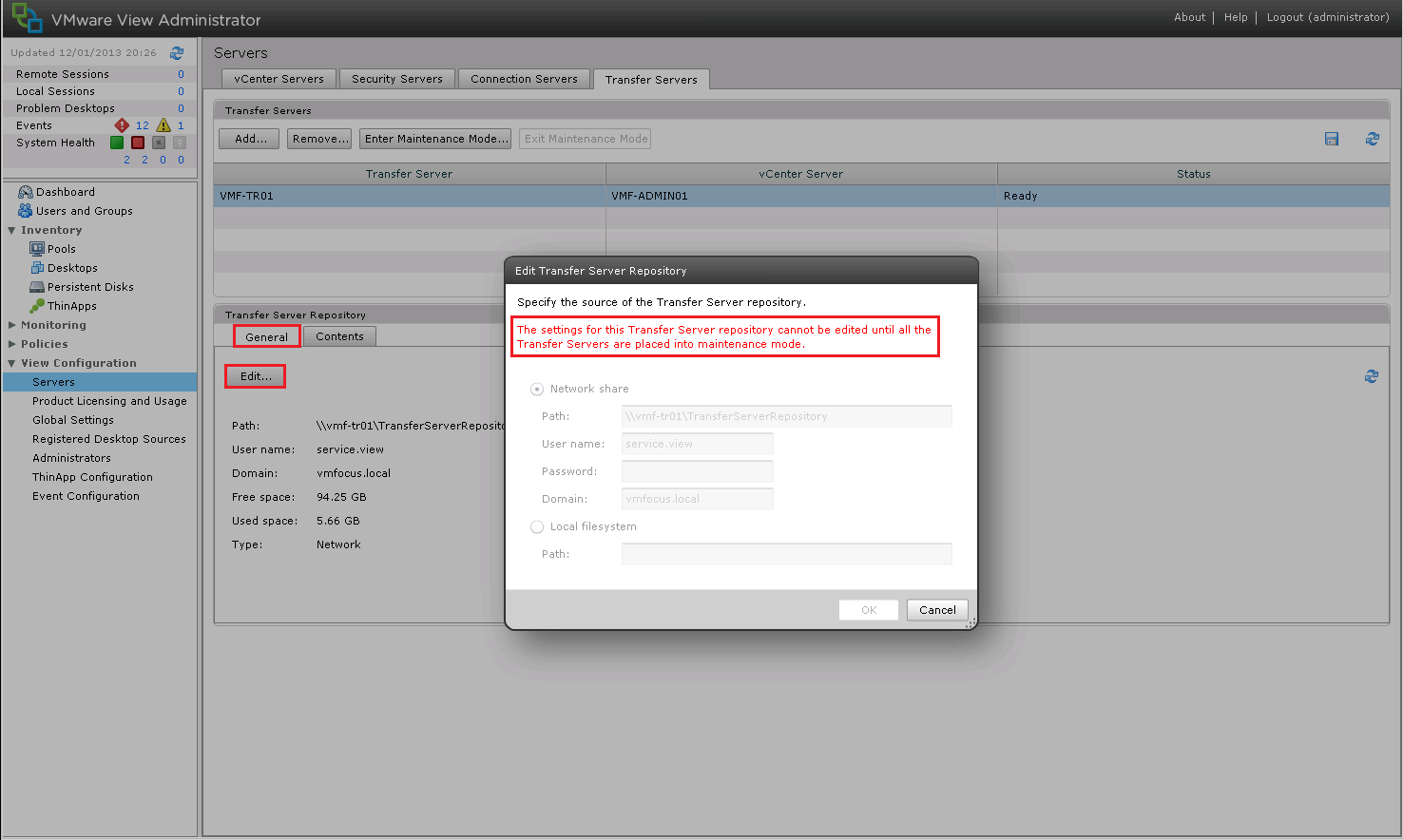Open ThinApps from the Inventory sidebar
The height and width of the screenshot is (840, 1403).
click(x=70, y=305)
